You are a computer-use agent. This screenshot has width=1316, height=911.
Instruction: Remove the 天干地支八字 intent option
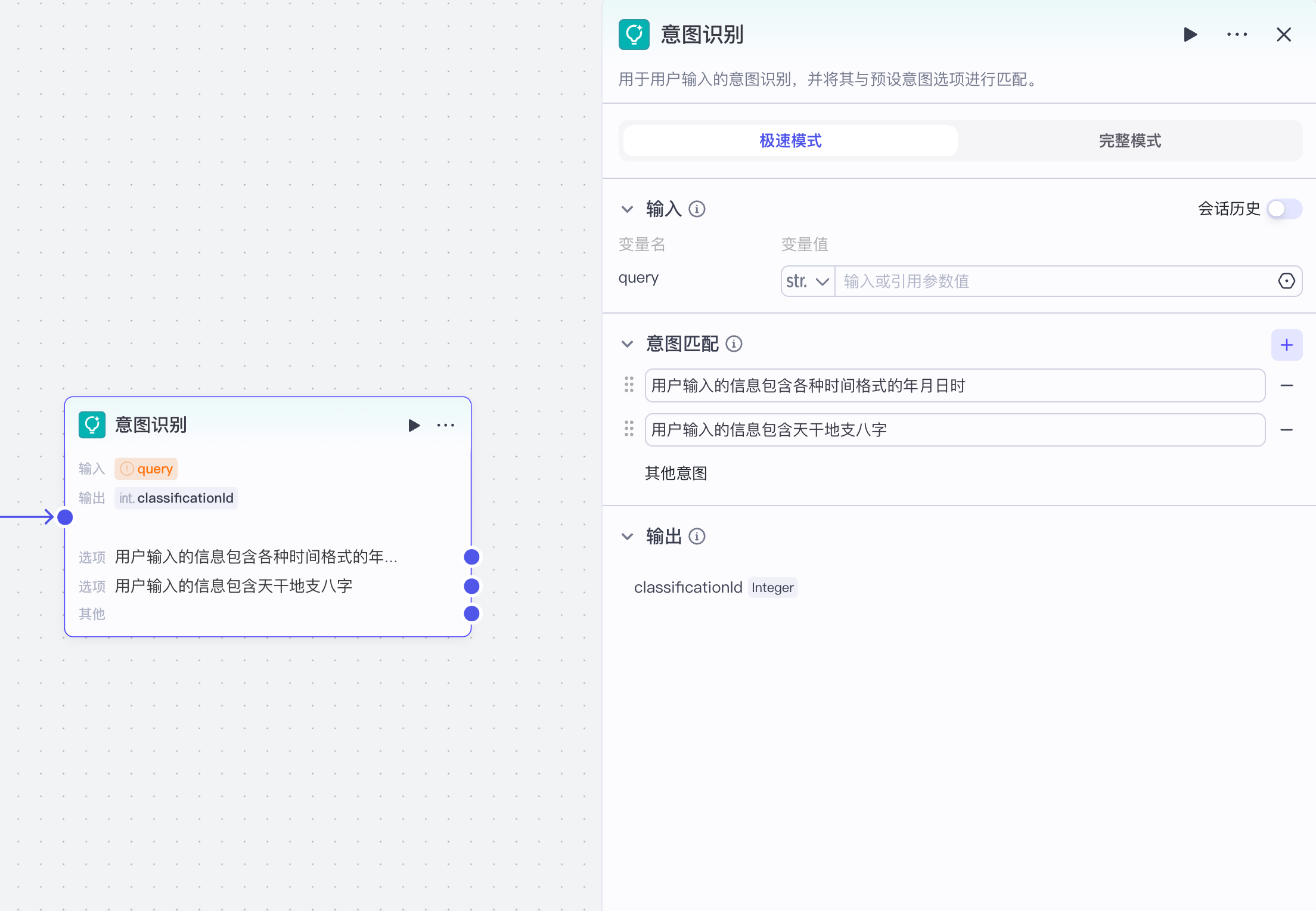pos(1287,430)
